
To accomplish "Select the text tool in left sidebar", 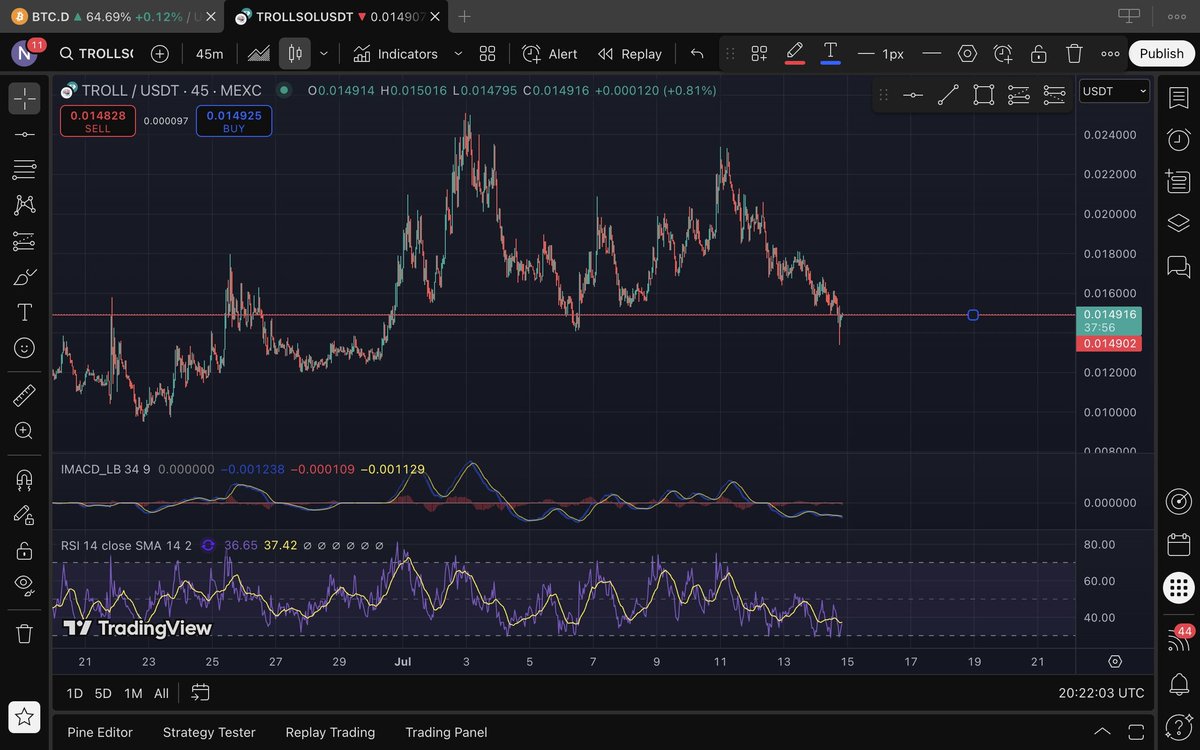I will (25, 313).
